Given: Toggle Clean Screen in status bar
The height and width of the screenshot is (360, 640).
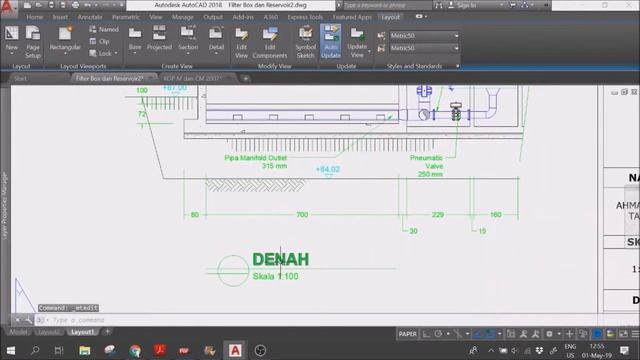Looking at the screenshot, I should tap(623, 334).
